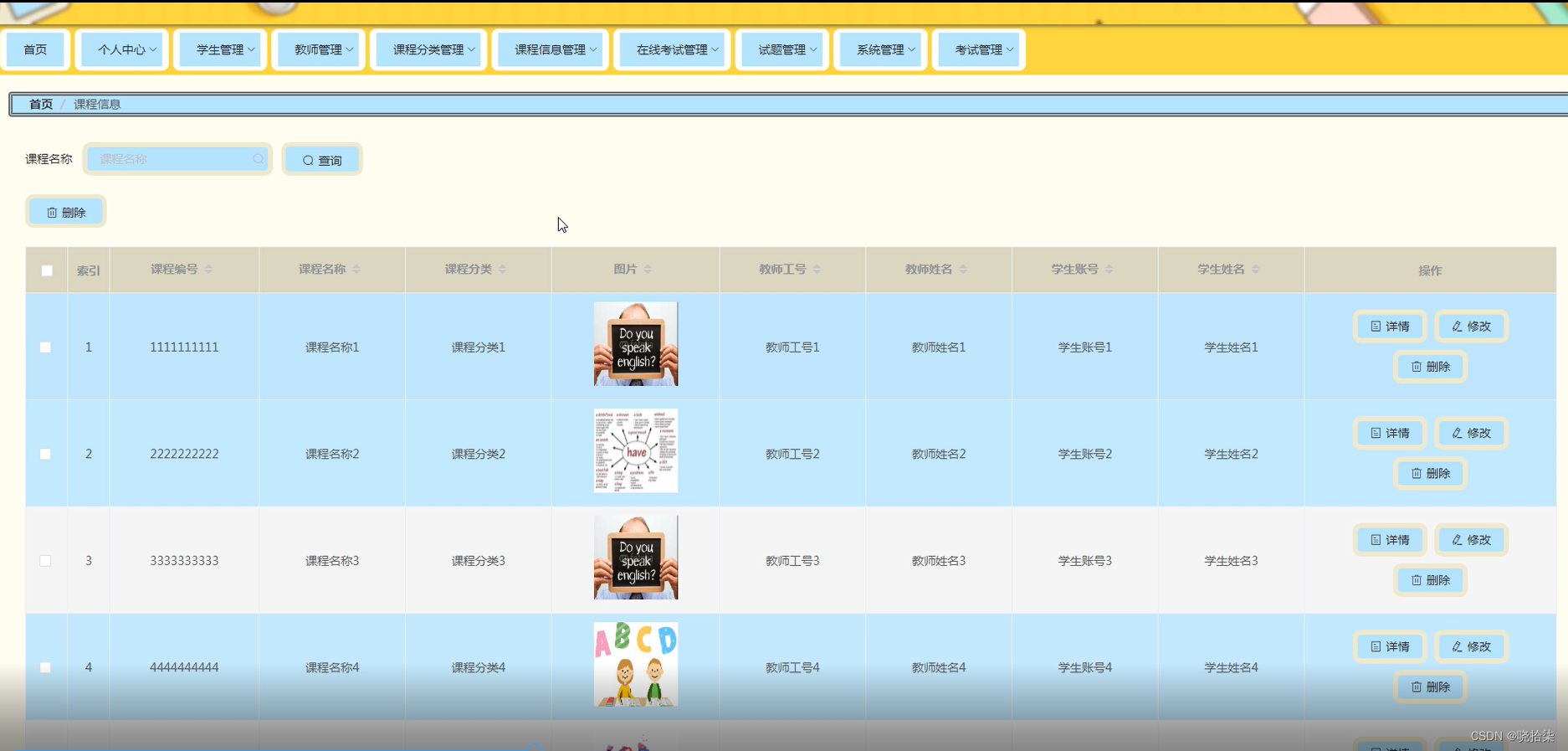Check the checkbox for row 3
The image size is (1568, 751).
click(x=46, y=561)
